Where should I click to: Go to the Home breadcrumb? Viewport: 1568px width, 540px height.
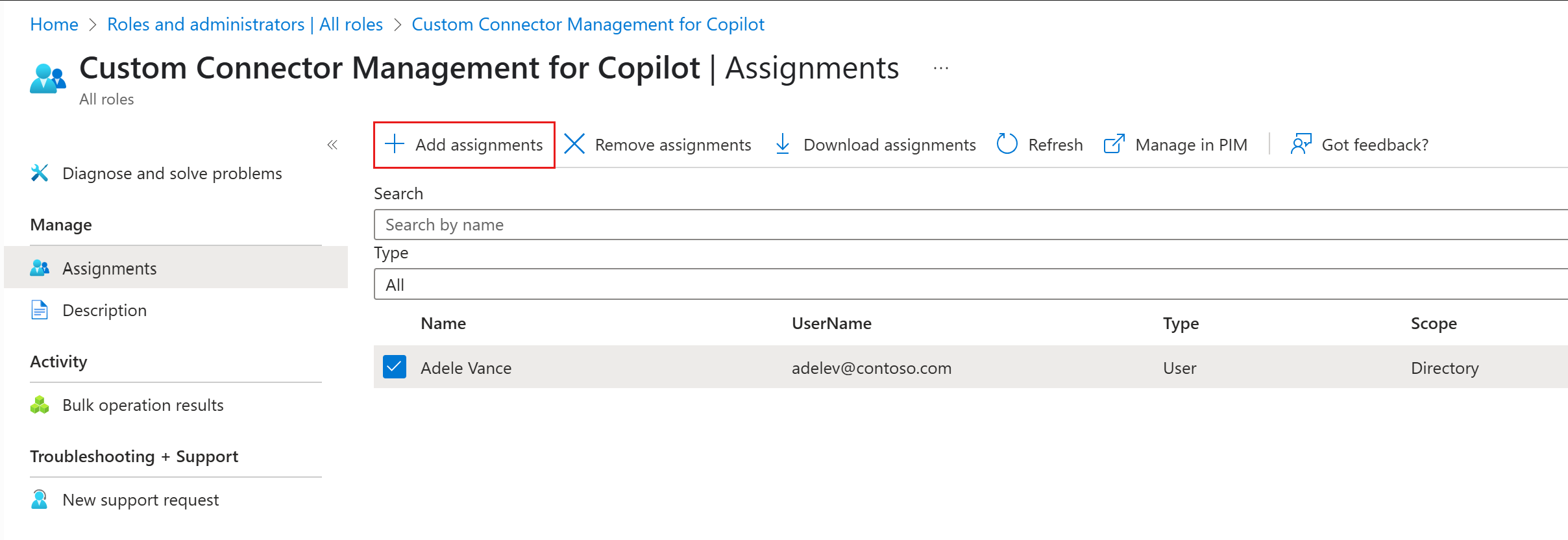pos(54,24)
